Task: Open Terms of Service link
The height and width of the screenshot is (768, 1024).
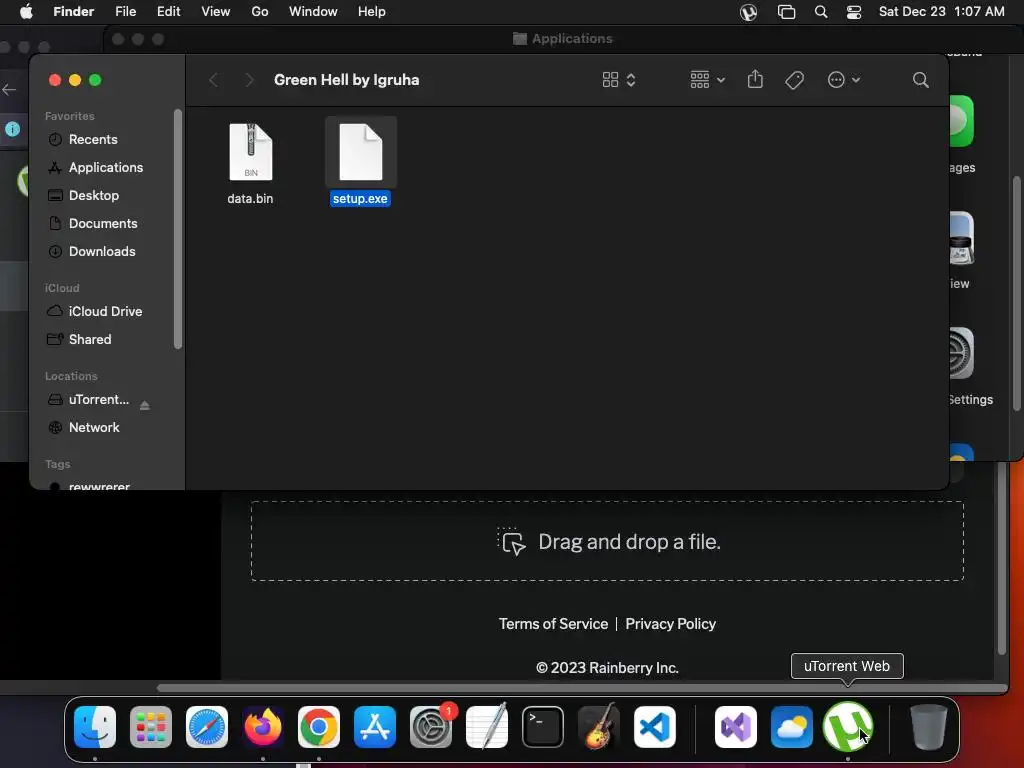Action: point(553,624)
